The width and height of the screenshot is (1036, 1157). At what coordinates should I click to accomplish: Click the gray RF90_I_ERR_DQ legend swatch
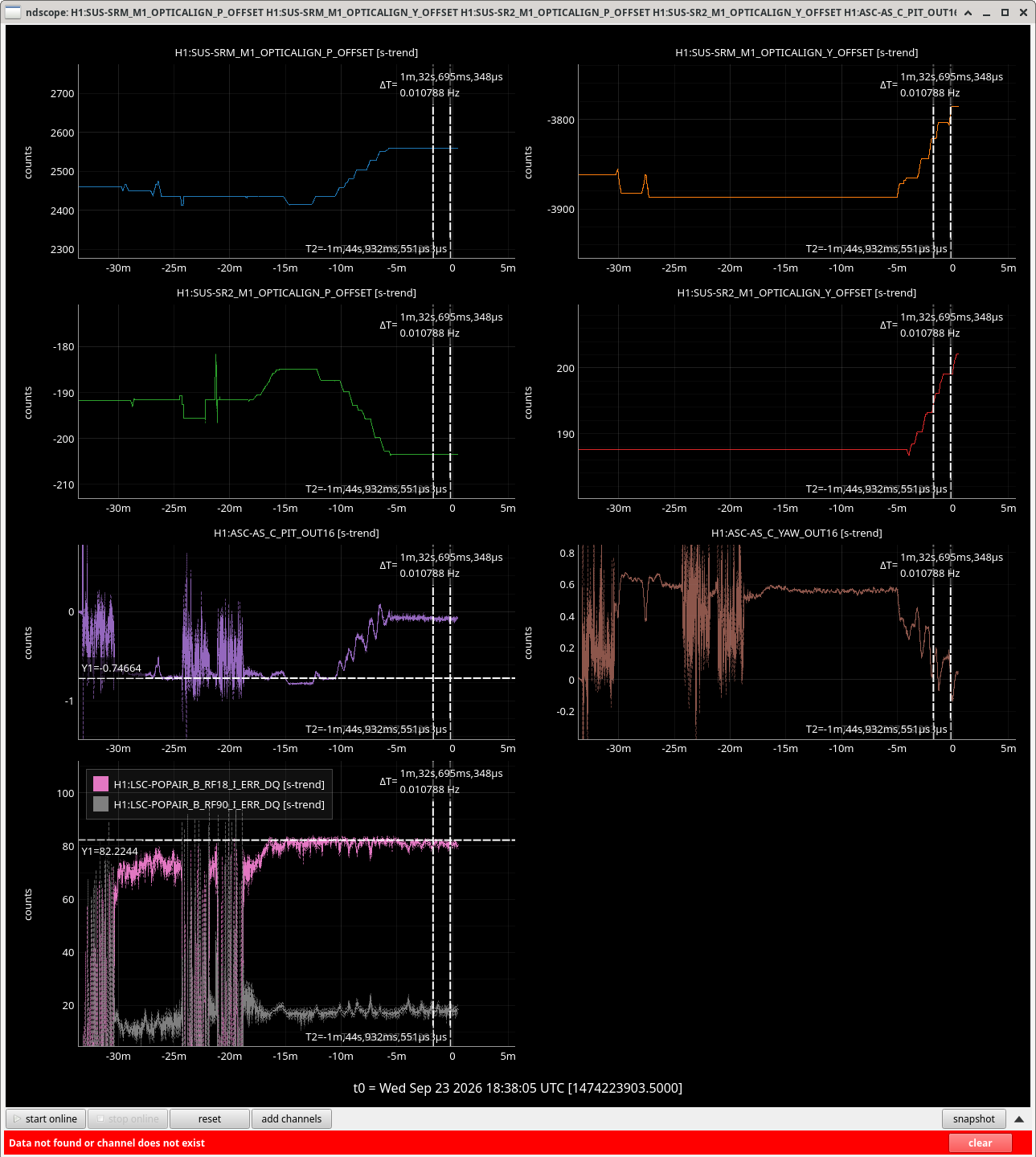click(100, 804)
